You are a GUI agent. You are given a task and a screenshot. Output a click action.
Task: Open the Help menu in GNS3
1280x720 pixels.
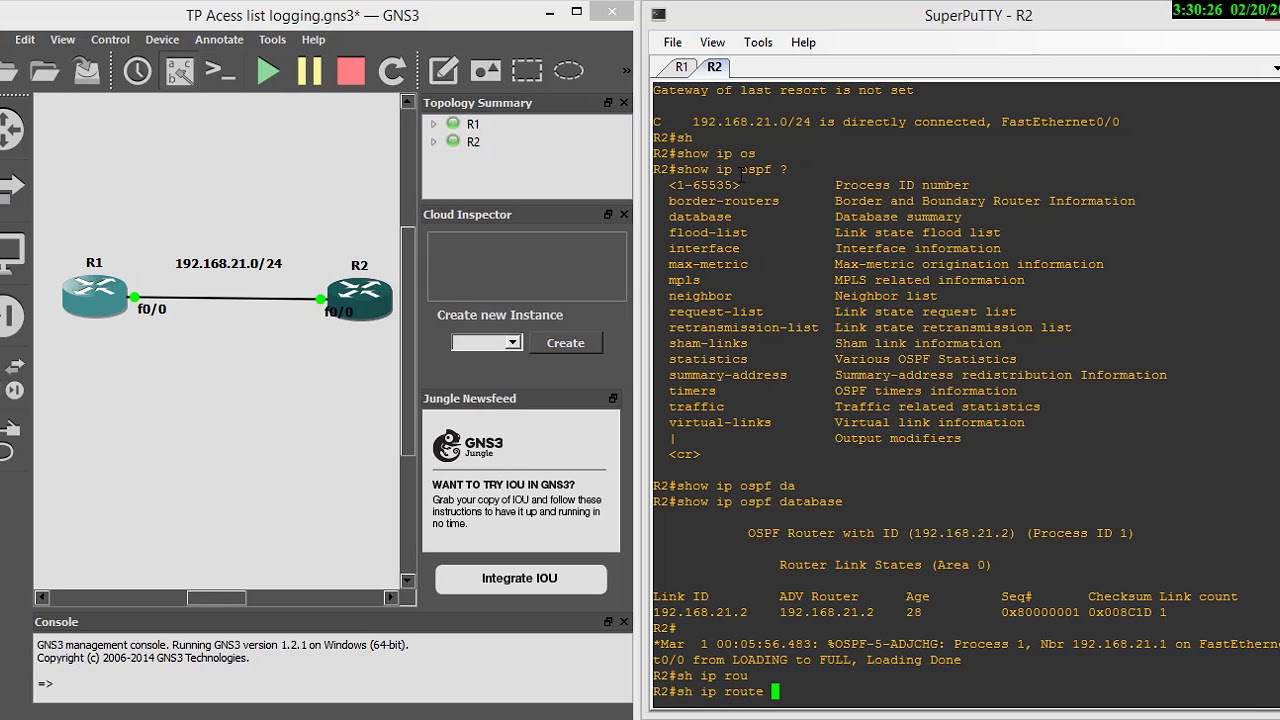[x=313, y=40]
